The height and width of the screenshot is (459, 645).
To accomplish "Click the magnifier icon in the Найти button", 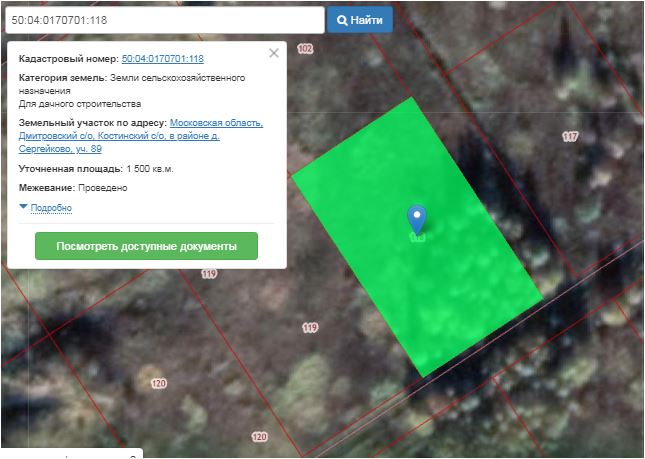I will point(341,20).
